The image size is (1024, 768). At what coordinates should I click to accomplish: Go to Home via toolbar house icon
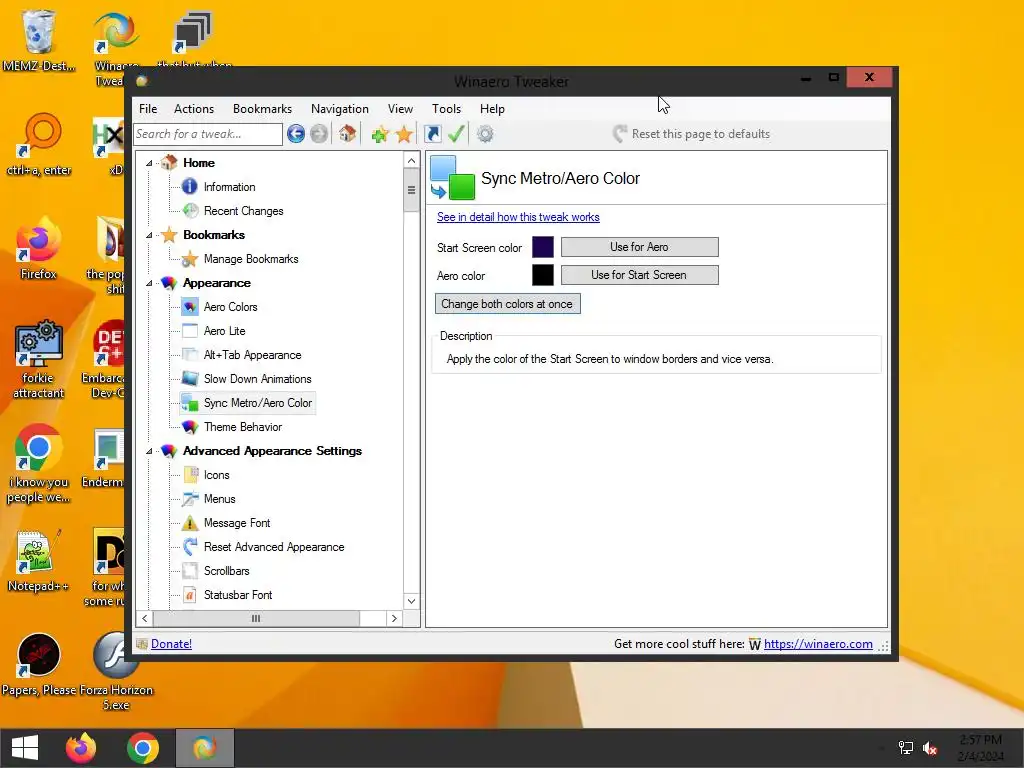pyautogui.click(x=347, y=134)
